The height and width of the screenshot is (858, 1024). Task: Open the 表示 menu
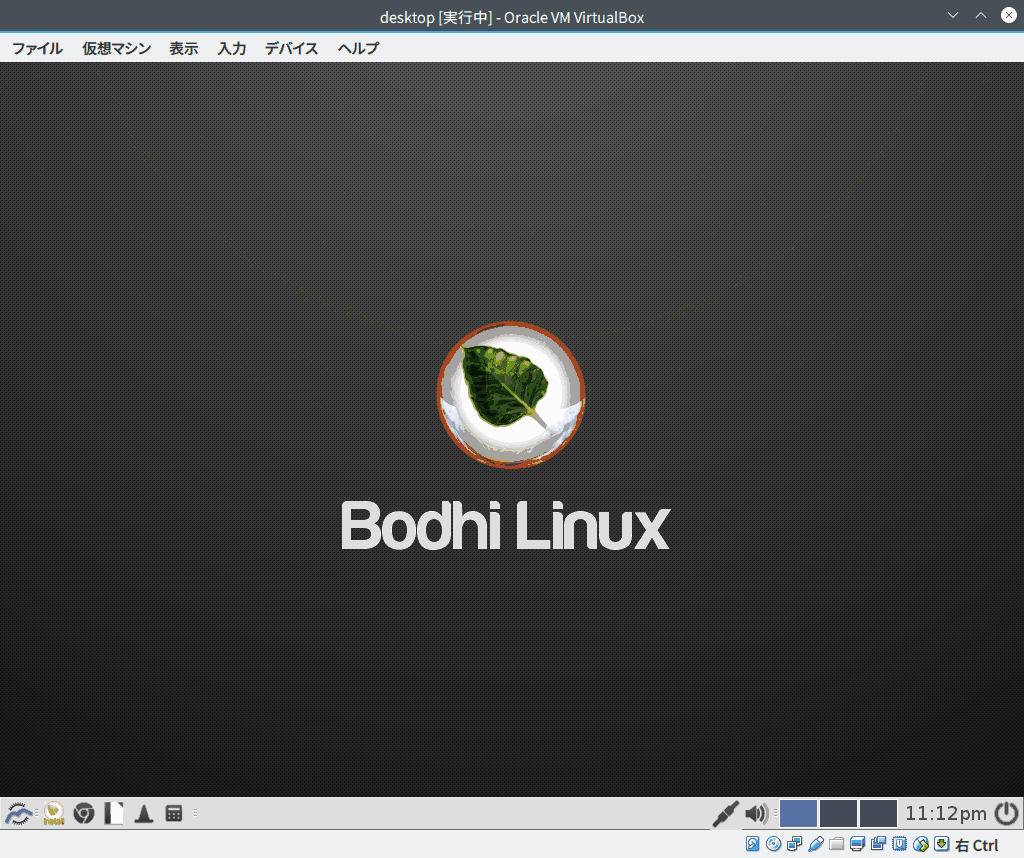[184, 48]
